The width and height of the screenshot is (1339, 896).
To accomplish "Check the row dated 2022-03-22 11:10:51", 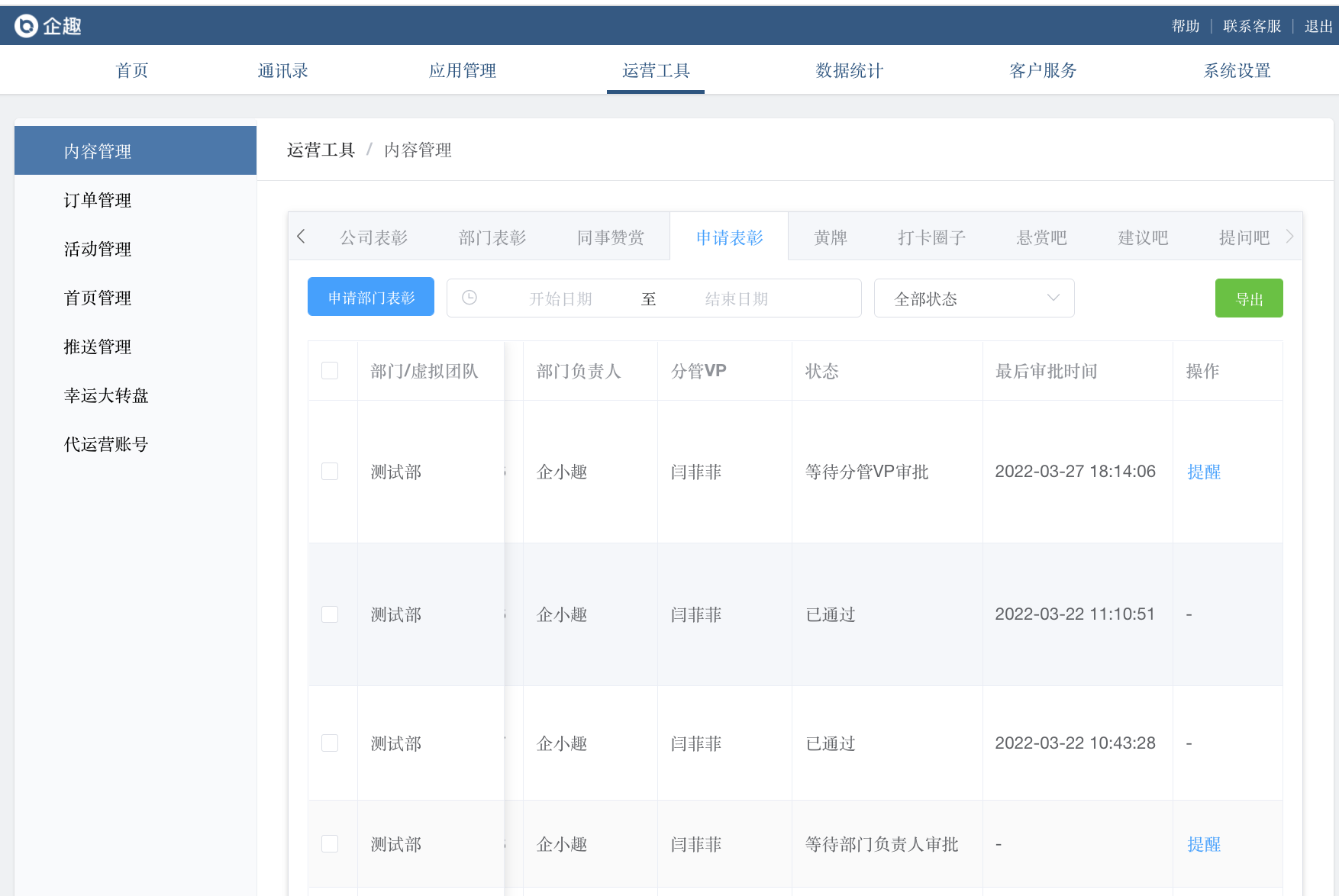I will [x=330, y=614].
